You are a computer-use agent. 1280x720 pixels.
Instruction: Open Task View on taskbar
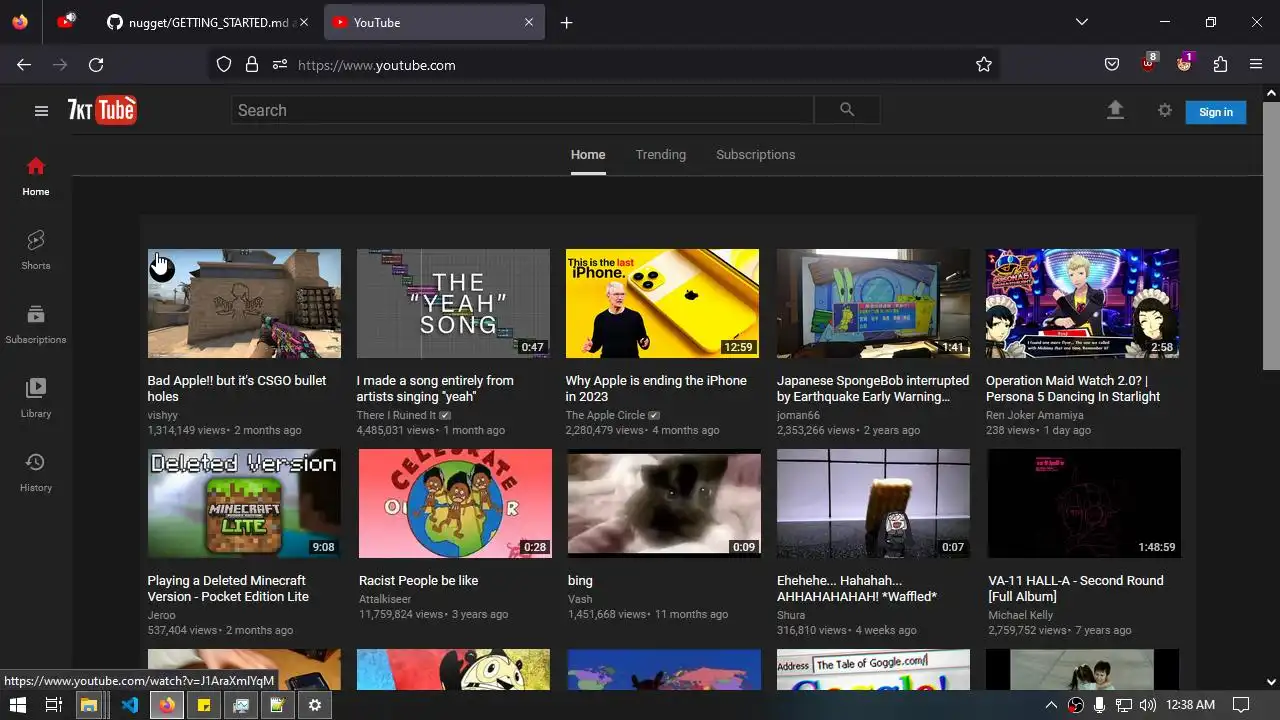[53, 705]
